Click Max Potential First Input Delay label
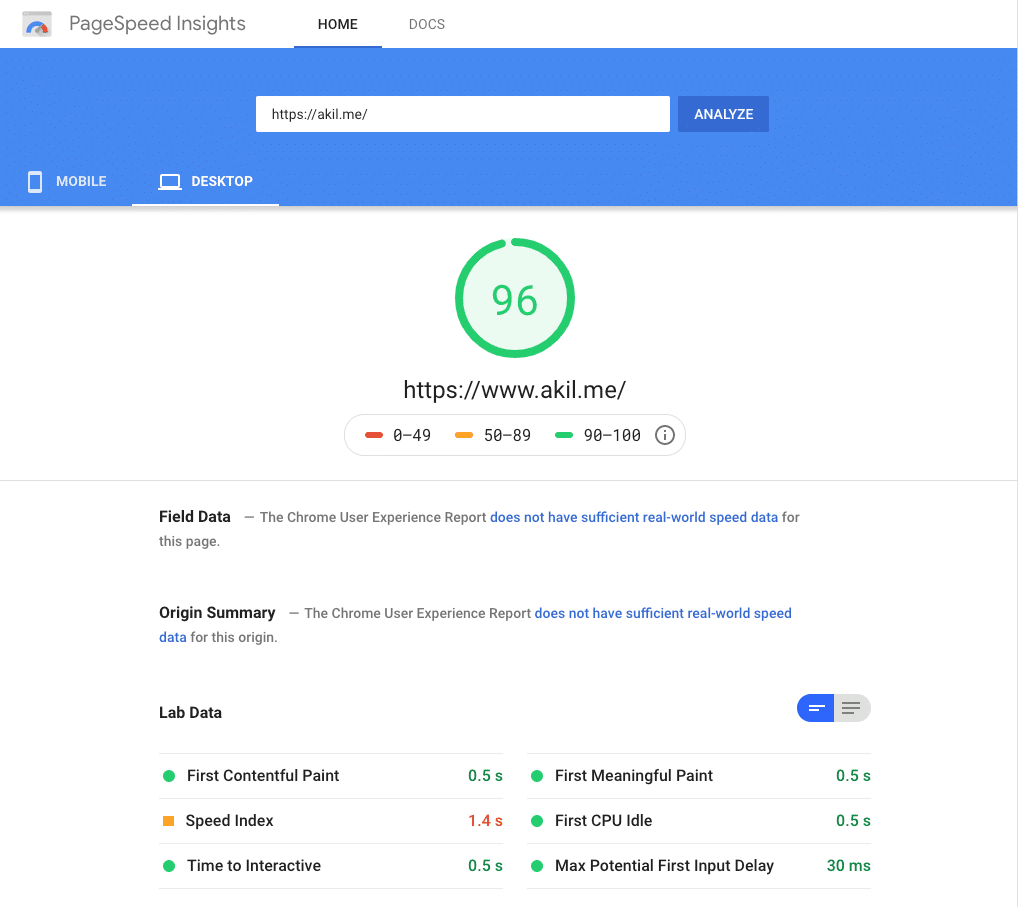The width and height of the screenshot is (1018, 907). [664, 865]
